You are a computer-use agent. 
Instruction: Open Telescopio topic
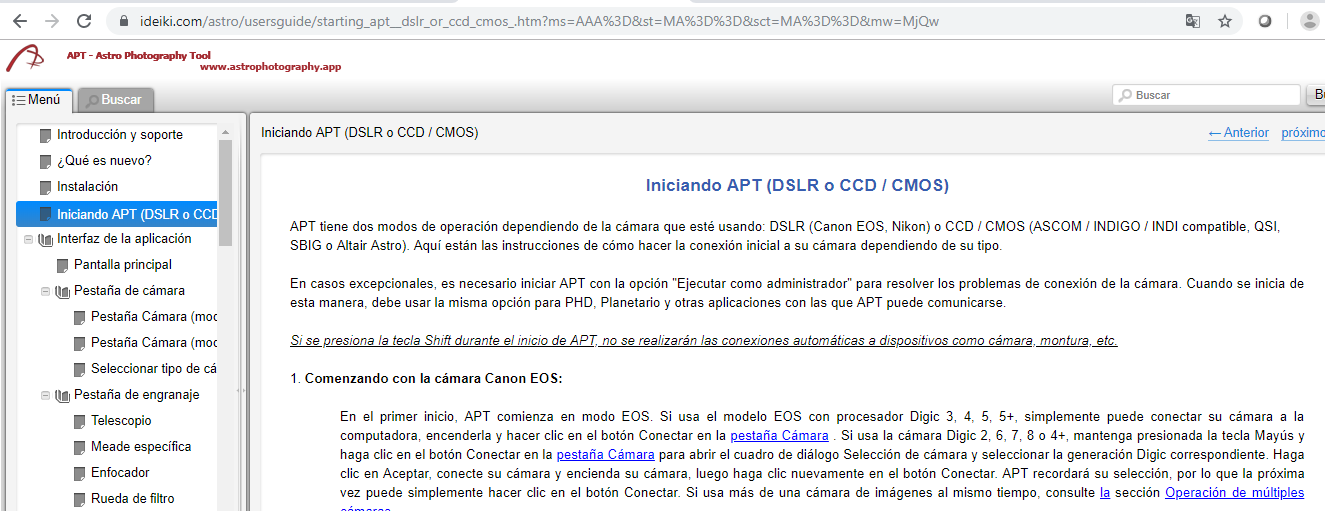[121, 421]
